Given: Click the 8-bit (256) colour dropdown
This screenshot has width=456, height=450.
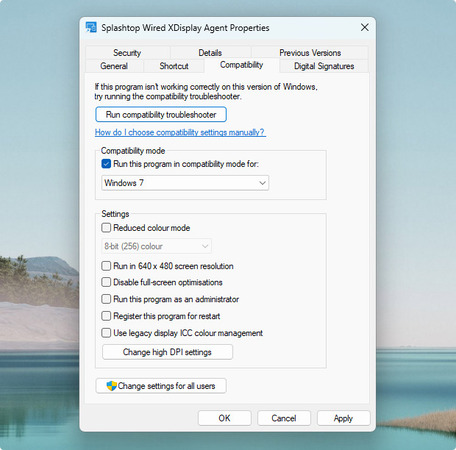Looking at the screenshot, I should pos(156,246).
